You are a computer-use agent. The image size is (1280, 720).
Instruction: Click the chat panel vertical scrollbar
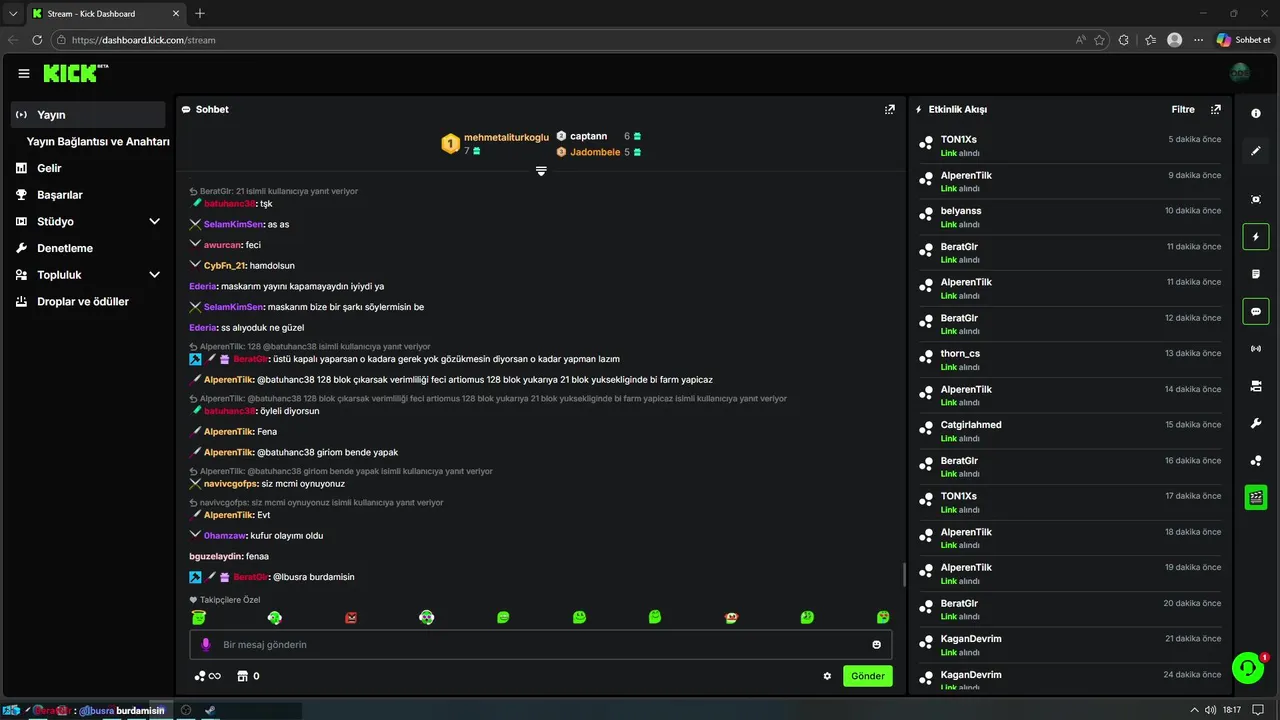click(x=904, y=574)
